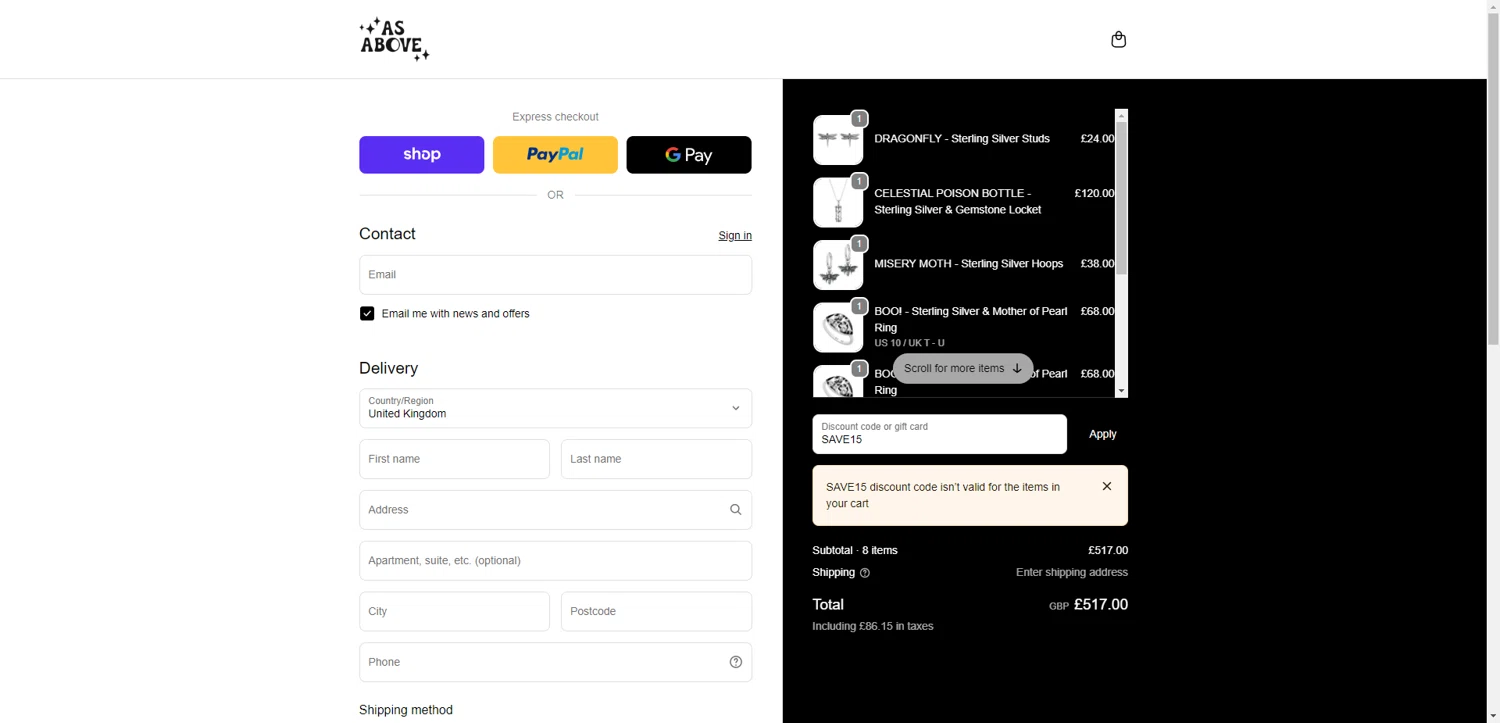Click the Contact heading

tap(387, 234)
